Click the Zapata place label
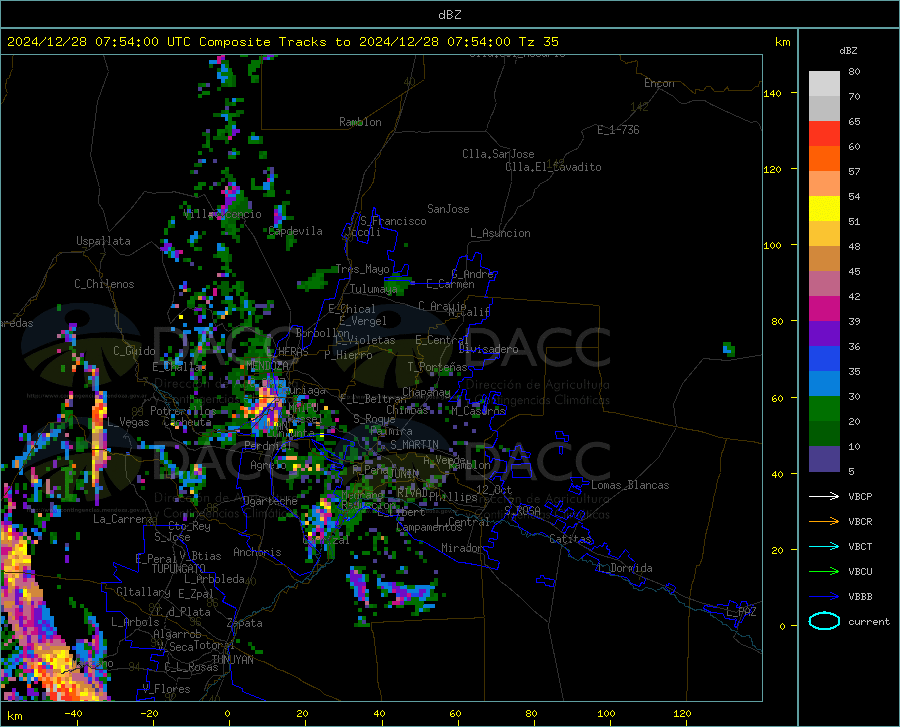The width and height of the screenshot is (900, 727). click(x=245, y=623)
